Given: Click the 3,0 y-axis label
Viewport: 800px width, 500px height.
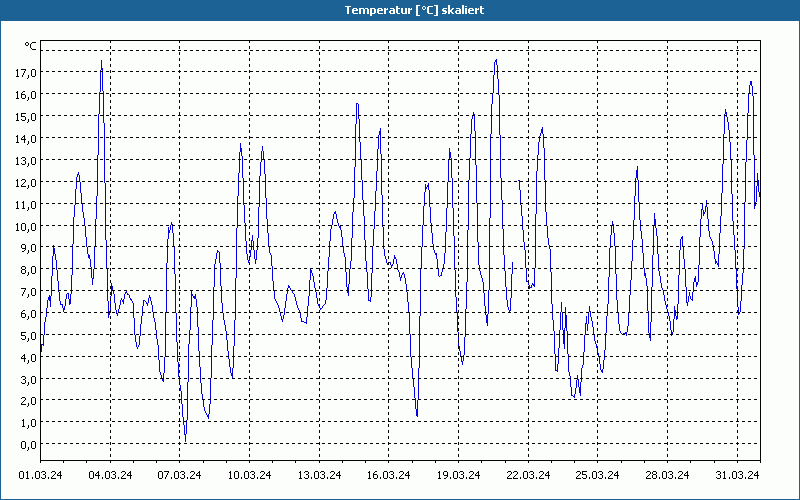Looking at the screenshot, I should (x=29, y=379).
